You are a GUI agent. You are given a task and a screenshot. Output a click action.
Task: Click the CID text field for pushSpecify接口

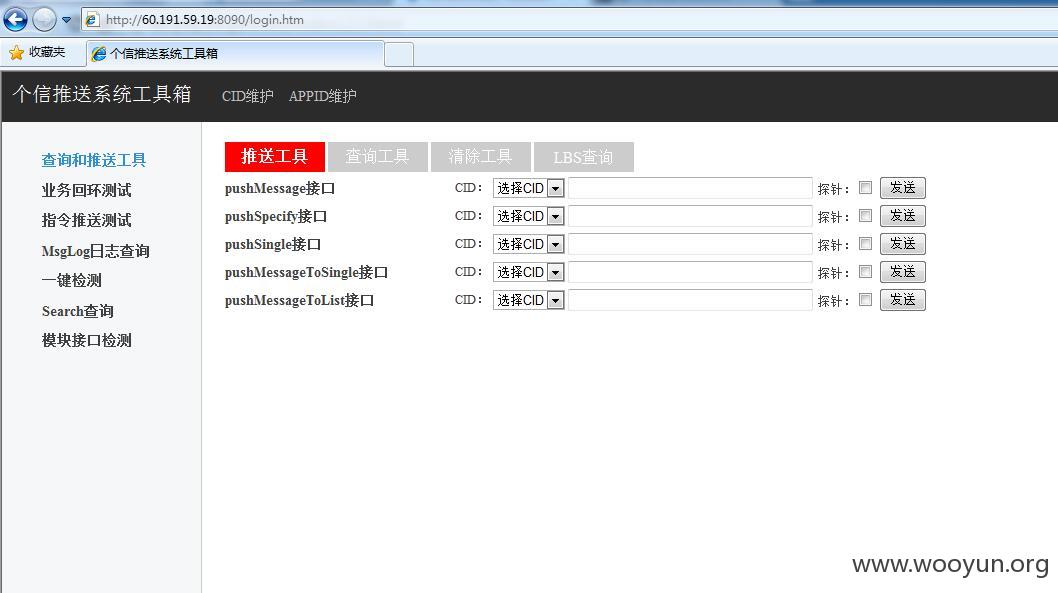pos(690,216)
